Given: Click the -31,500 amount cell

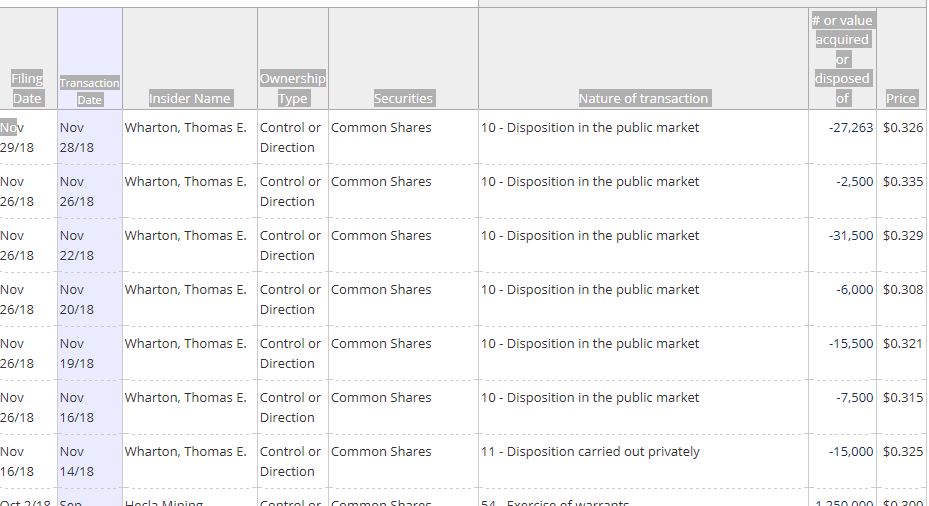Looking at the screenshot, I should [x=847, y=236].
